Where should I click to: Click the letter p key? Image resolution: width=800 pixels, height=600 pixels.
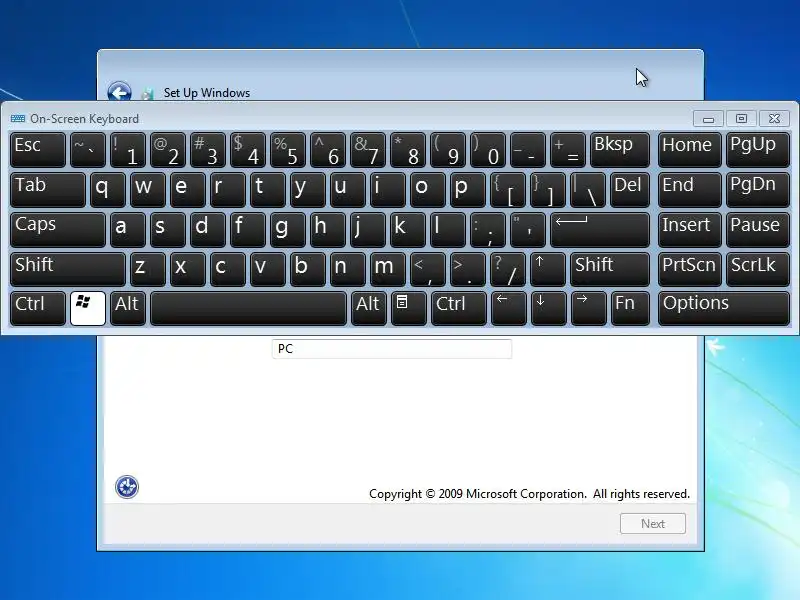(x=467, y=190)
